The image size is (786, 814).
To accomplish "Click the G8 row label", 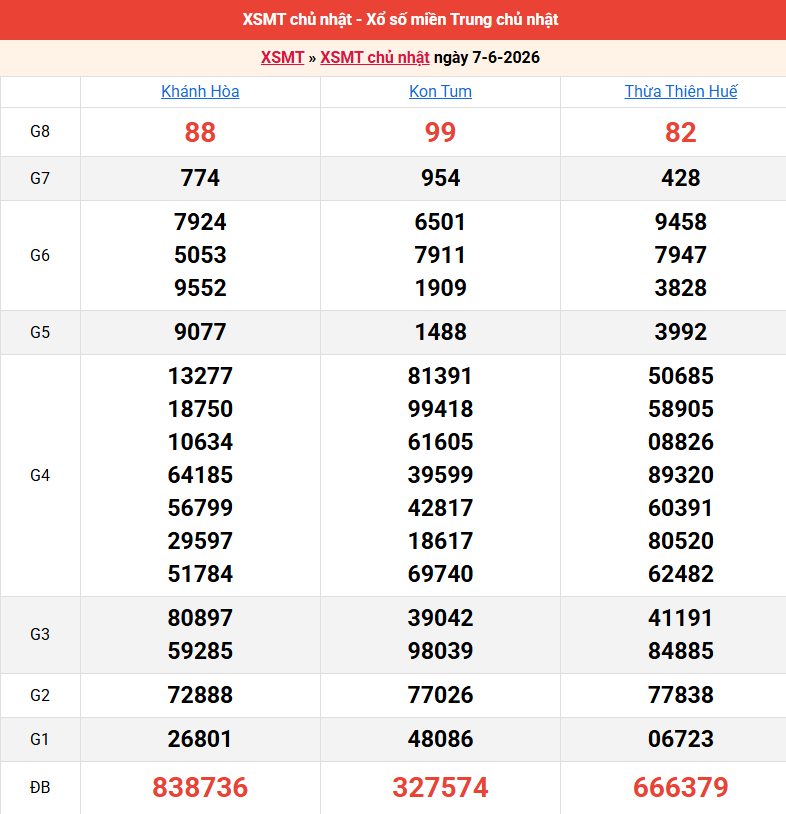I will (40, 131).
